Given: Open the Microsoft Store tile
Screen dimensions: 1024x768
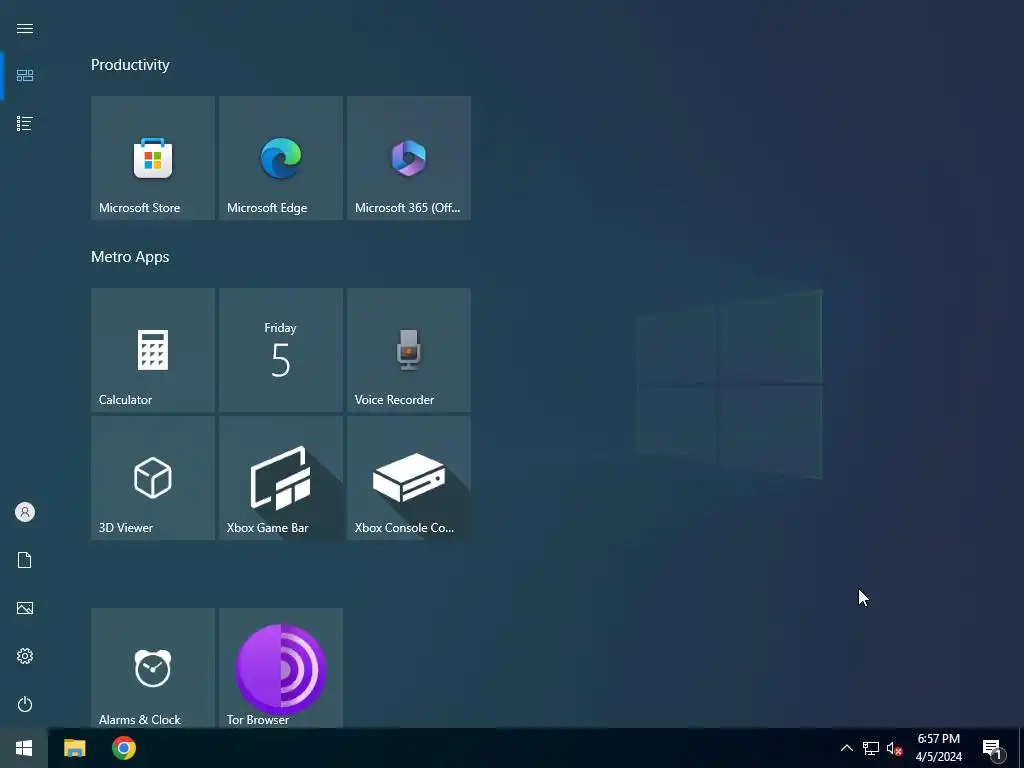Looking at the screenshot, I should (153, 158).
